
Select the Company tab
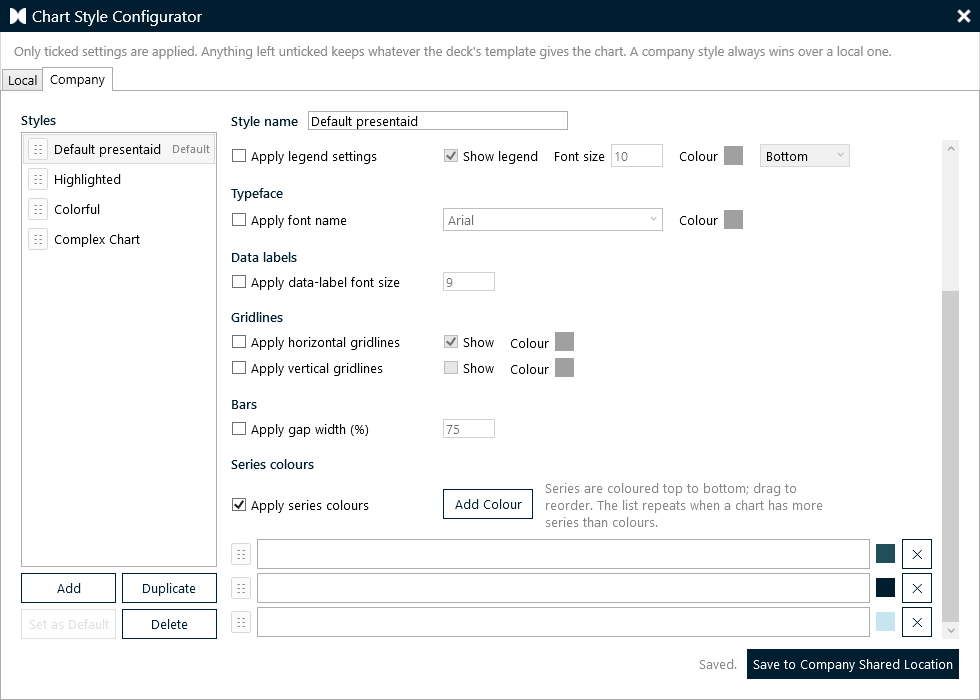[78, 79]
